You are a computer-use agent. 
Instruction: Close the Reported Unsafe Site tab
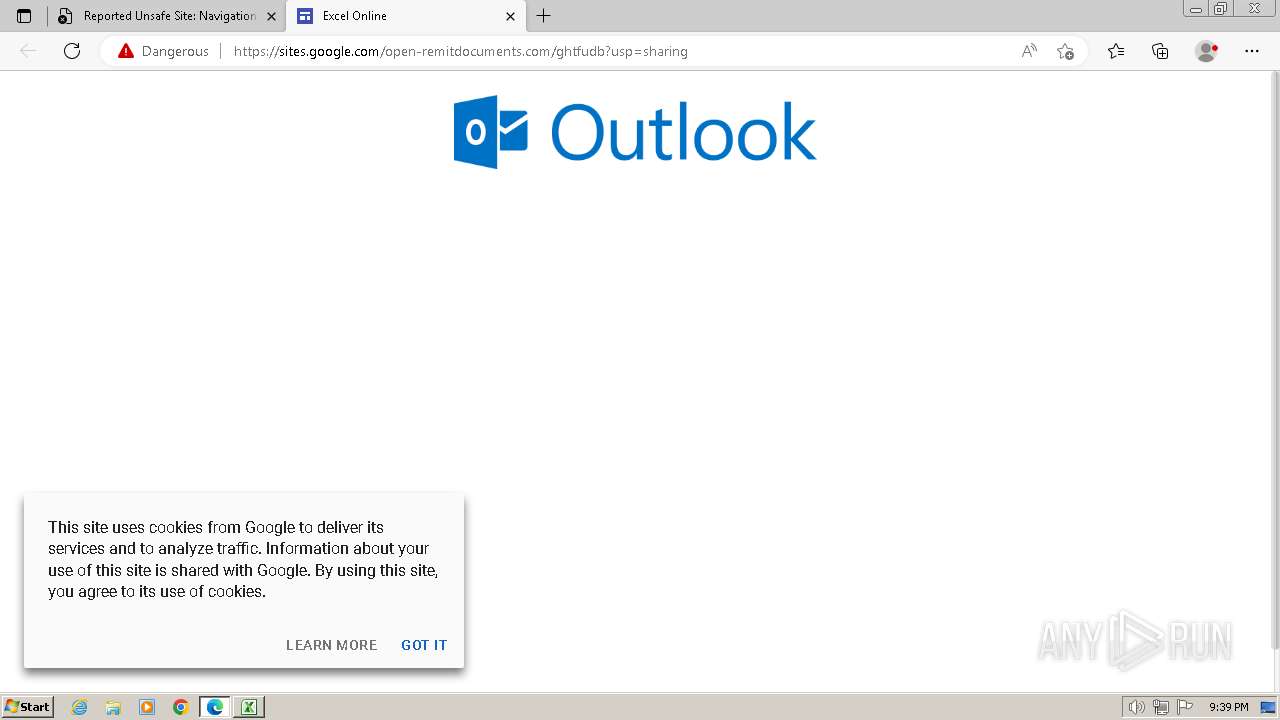271,16
